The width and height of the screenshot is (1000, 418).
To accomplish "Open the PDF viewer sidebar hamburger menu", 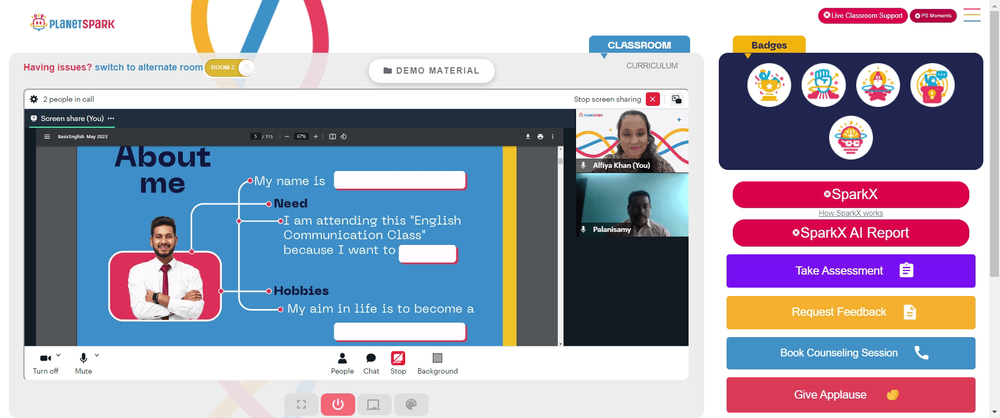I will pyautogui.click(x=47, y=137).
